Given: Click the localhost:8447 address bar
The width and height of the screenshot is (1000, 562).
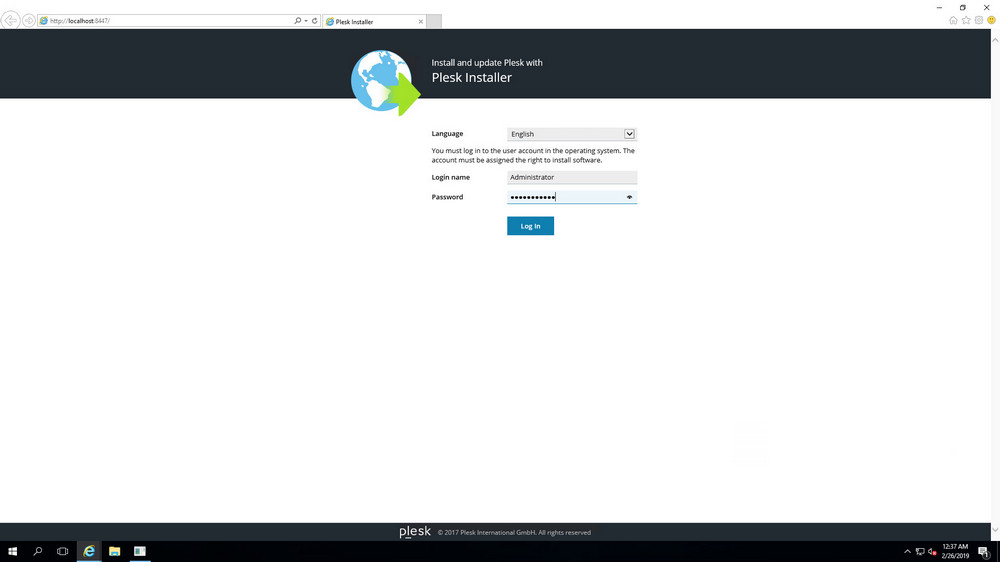Looking at the screenshot, I should (166, 21).
